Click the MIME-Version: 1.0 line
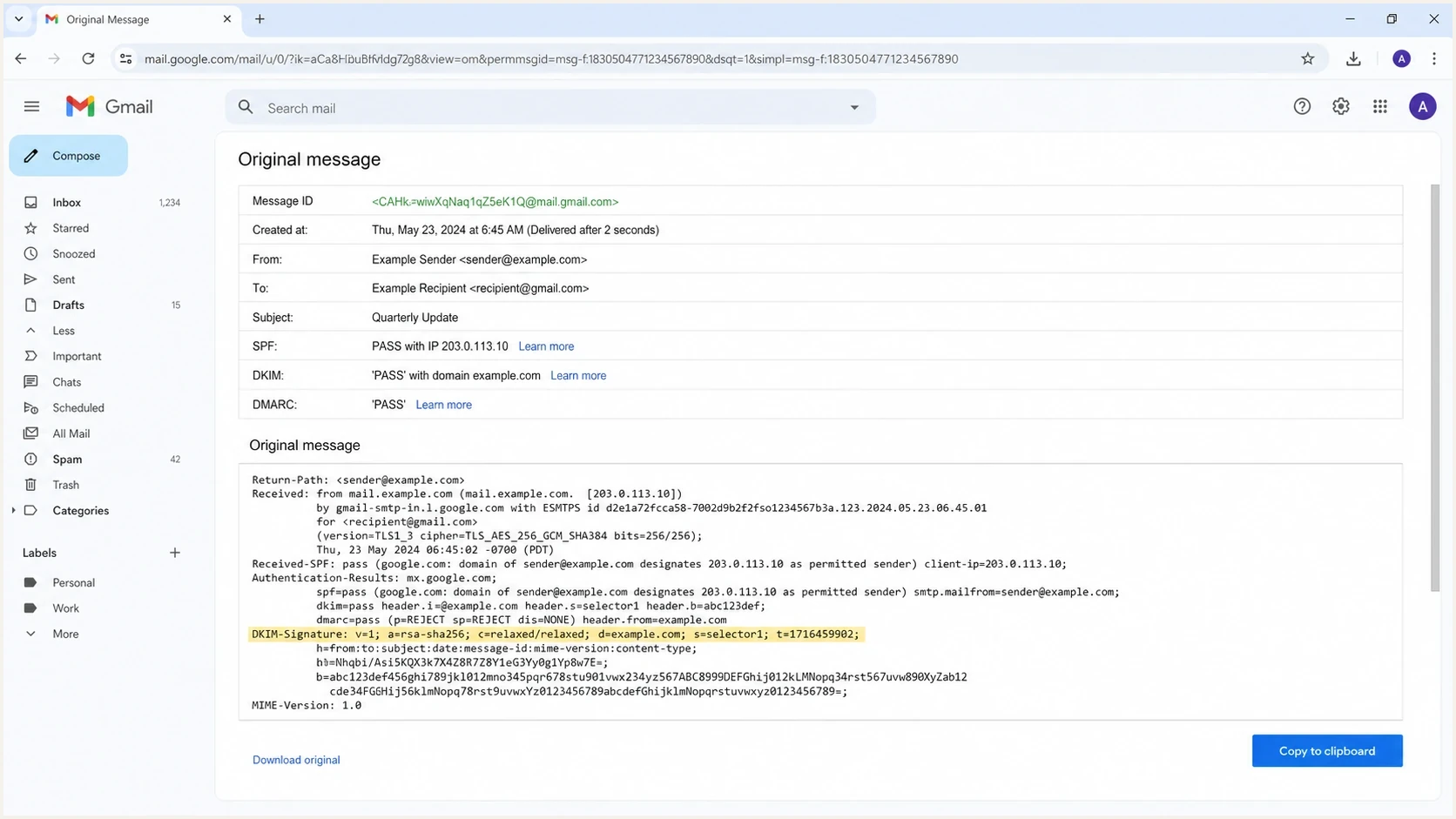The width and height of the screenshot is (1456, 819). click(307, 705)
